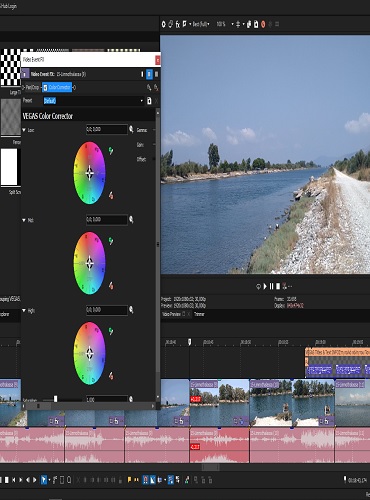Open the Best (Full) preview quality dropdown
Viewport: 370px width, 500px height.
click(201, 24)
